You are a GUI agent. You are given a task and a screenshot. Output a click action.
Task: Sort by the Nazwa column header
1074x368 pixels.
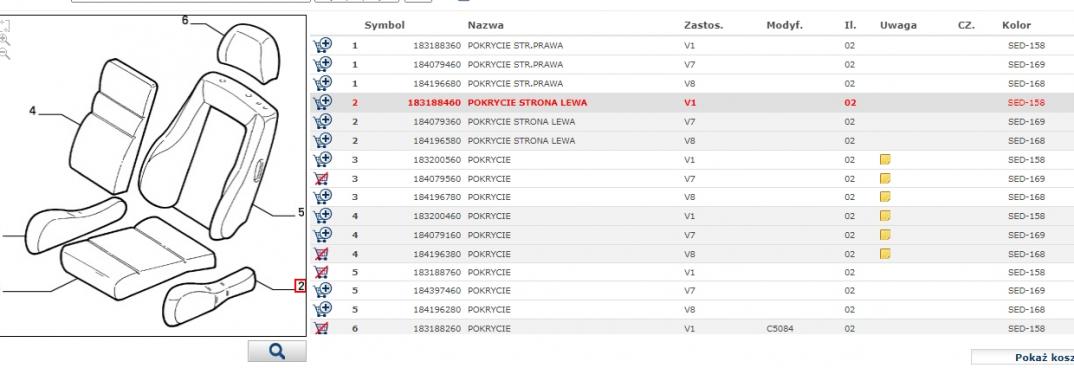pyautogui.click(x=486, y=25)
